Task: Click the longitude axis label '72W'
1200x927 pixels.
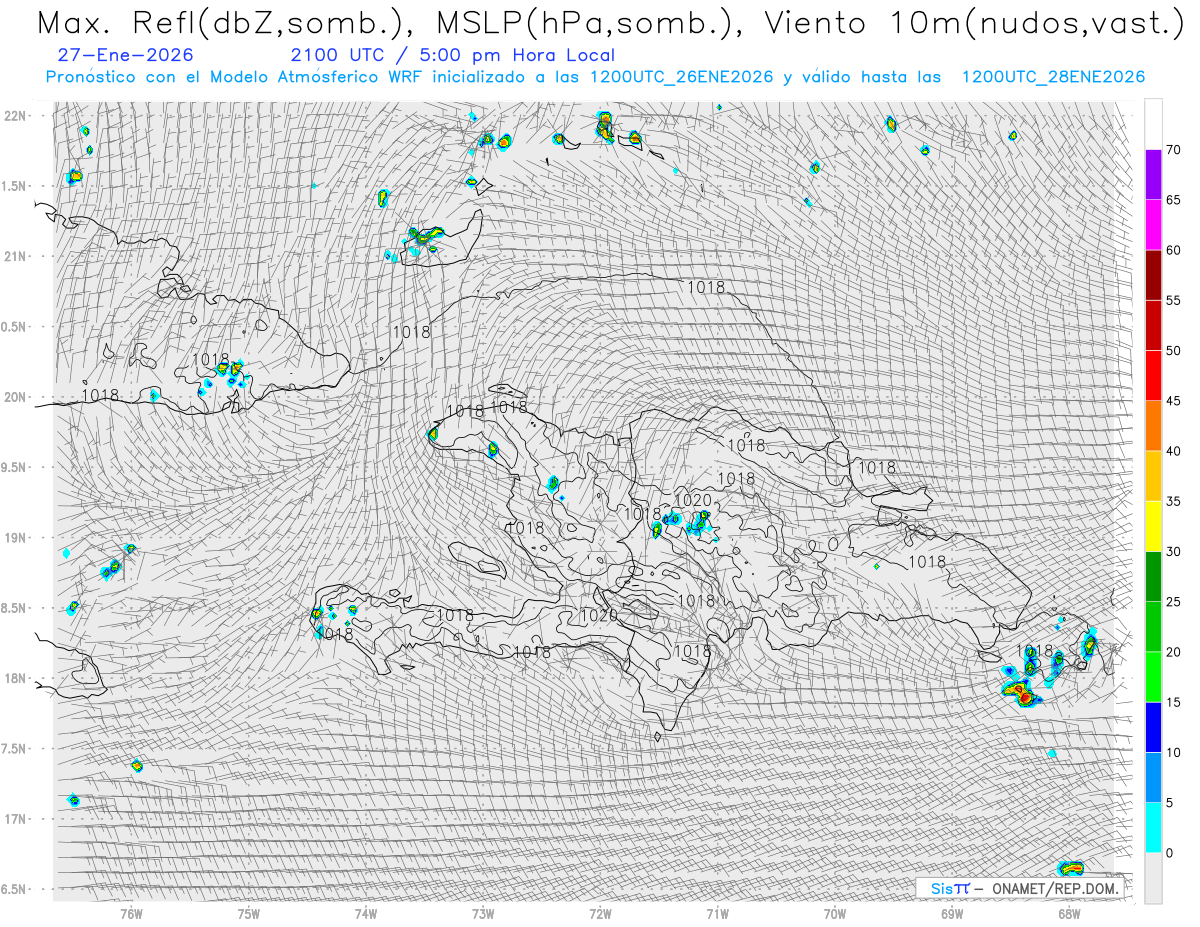Action: 601,913
